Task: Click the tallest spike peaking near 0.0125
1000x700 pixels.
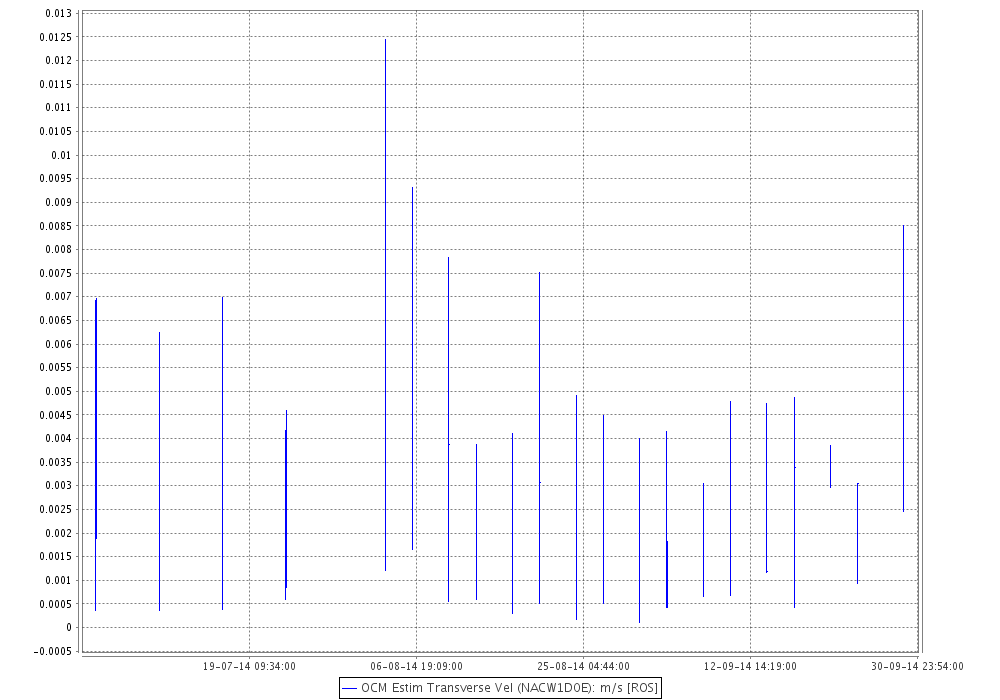Action: tap(385, 305)
